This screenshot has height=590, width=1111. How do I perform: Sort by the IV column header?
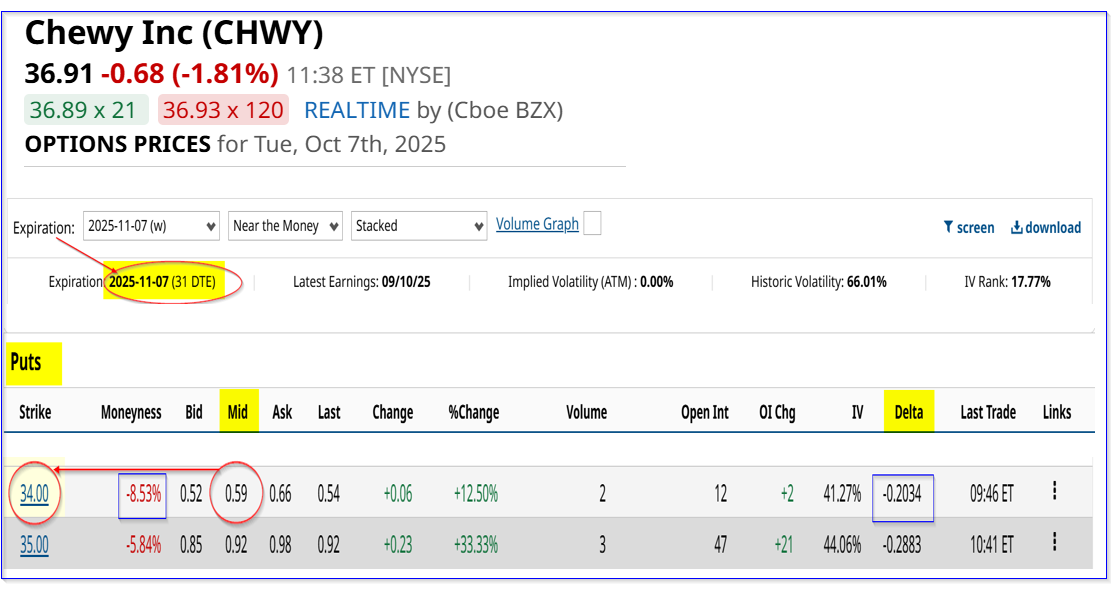point(857,412)
